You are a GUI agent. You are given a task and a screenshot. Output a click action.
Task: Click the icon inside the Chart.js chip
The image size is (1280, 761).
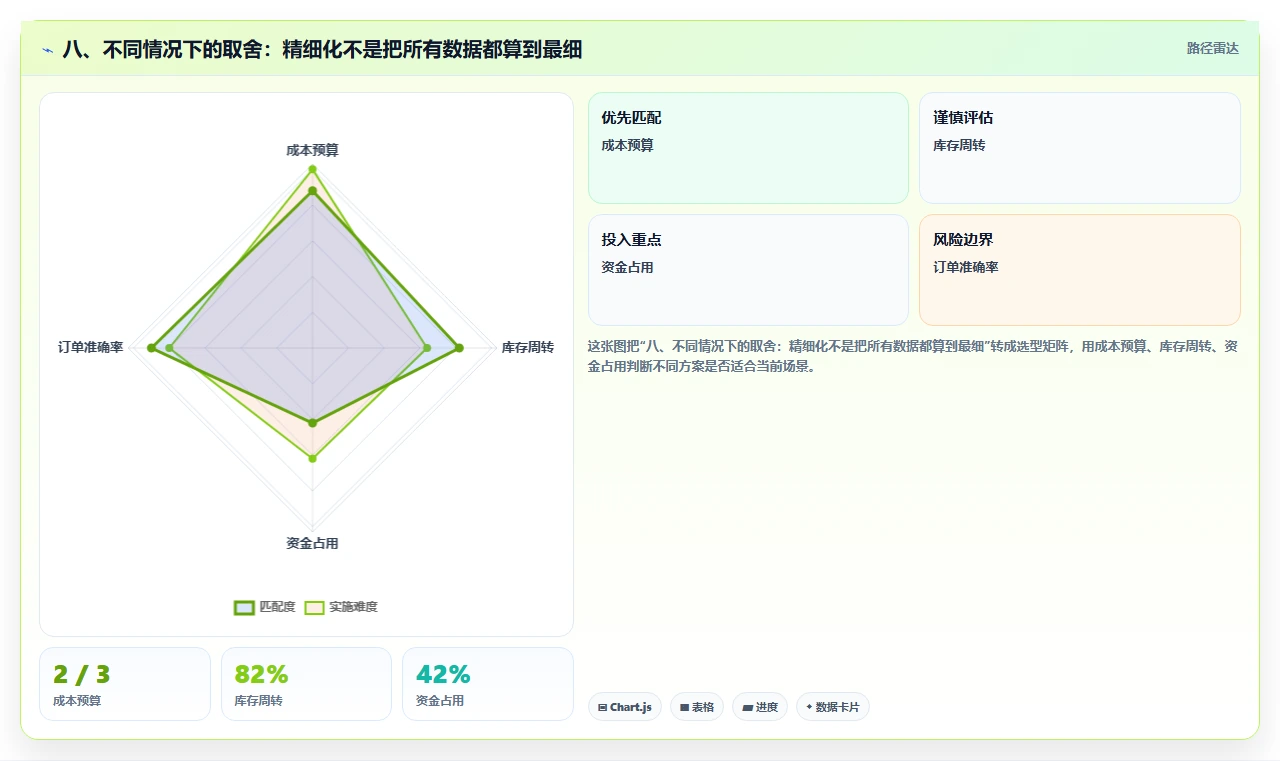pos(602,707)
